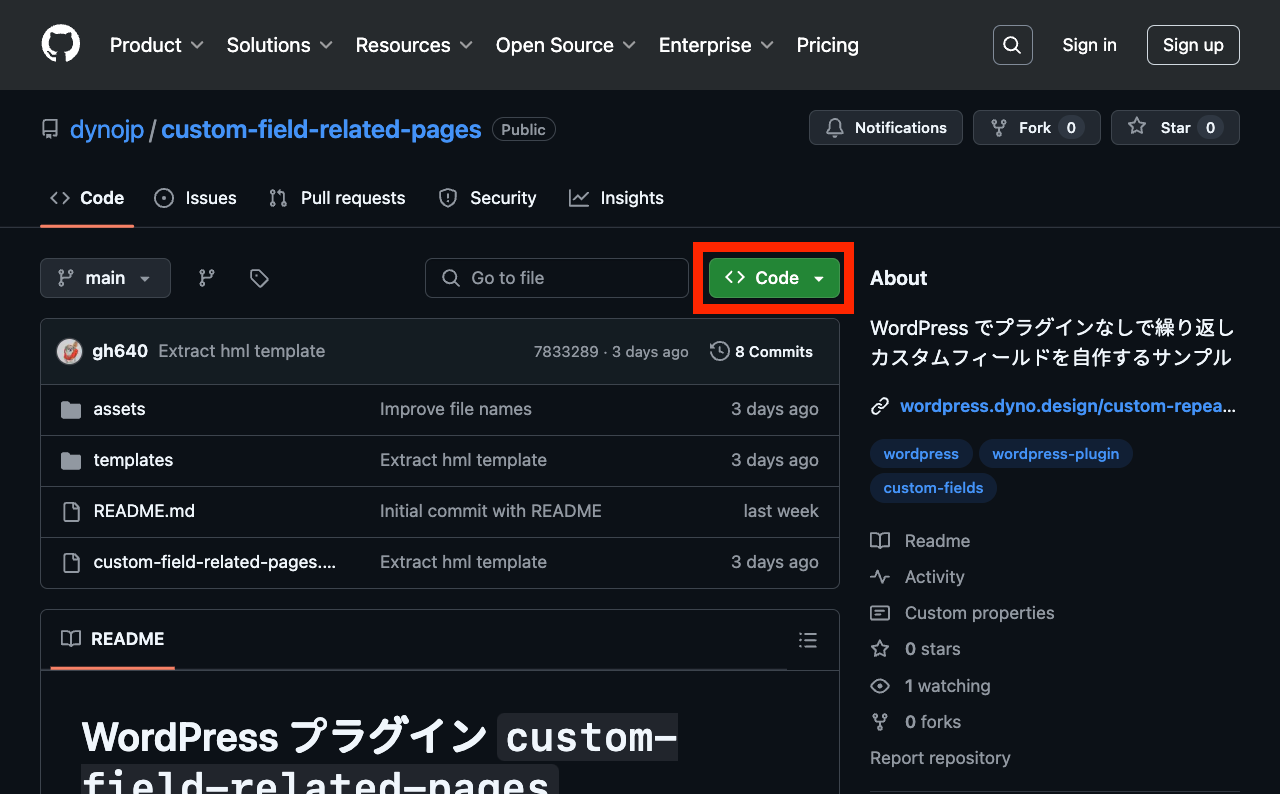Click the gh640 avatar image

point(69,351)
